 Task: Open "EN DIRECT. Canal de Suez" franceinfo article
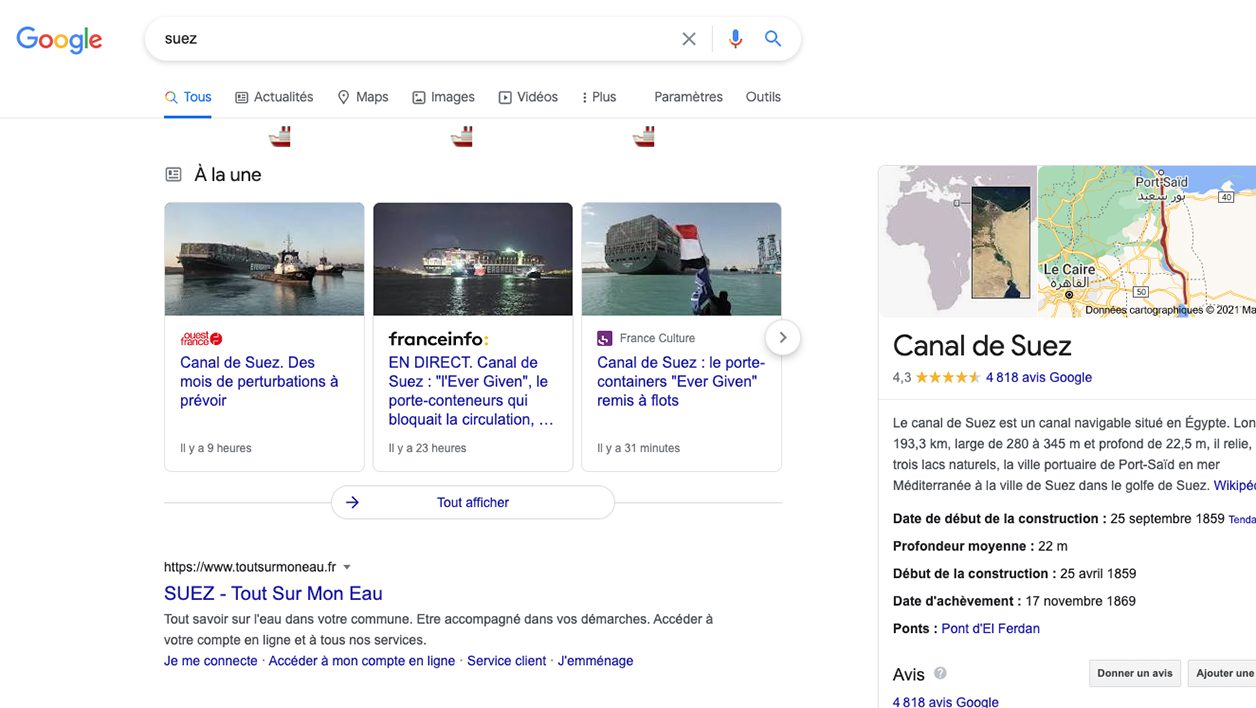471,391
